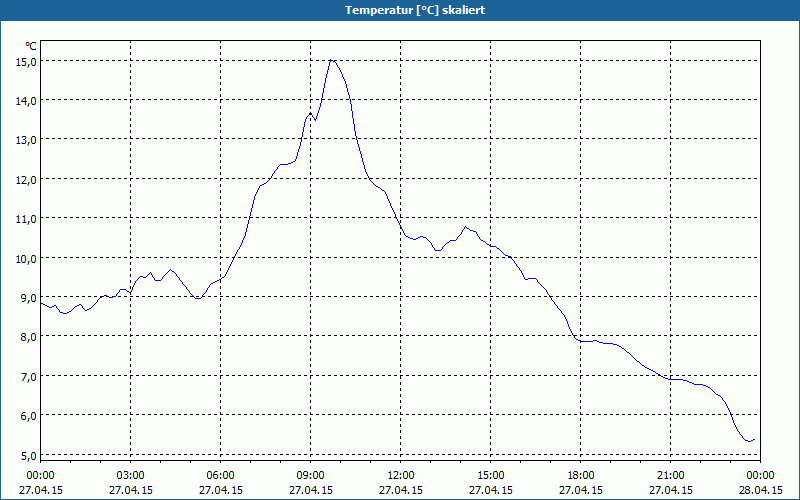
Task: Click the temperature curve's highest peak
Action: click(331, 60)
